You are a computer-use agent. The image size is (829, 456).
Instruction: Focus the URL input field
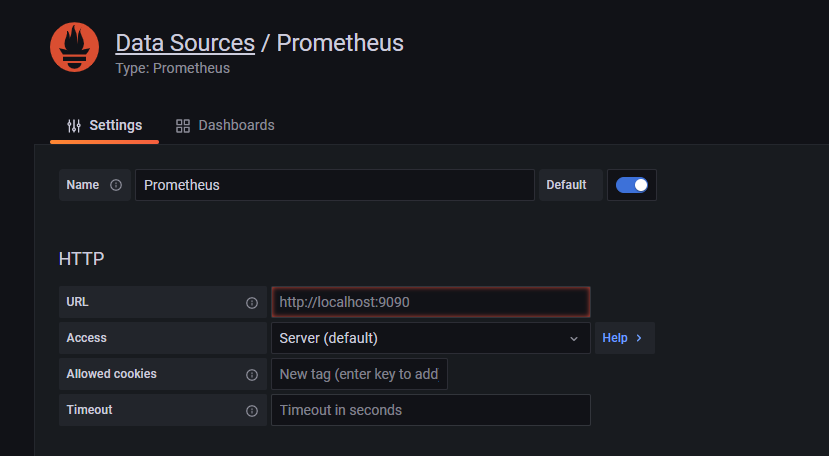coord(430,302)
